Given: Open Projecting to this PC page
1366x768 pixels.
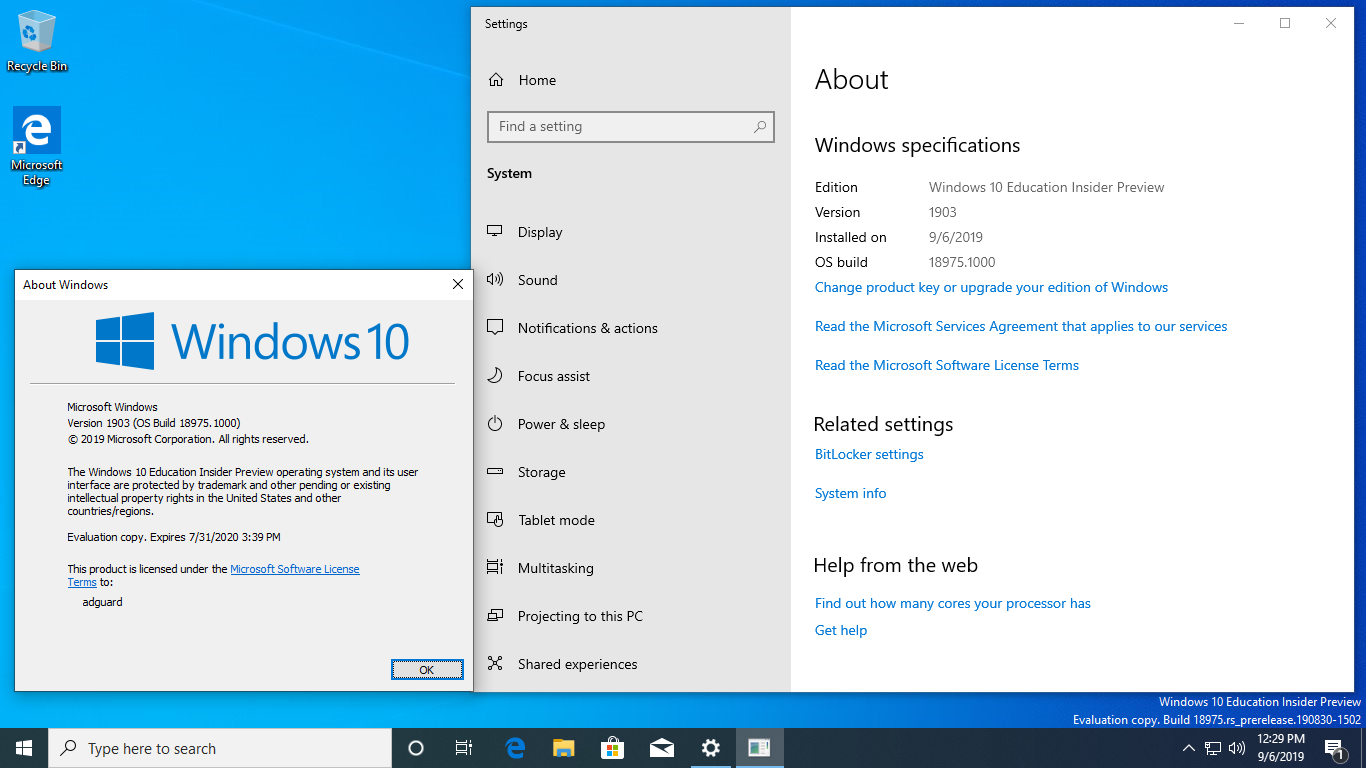Looking at the screenshot, I should [x=630, y=616].
